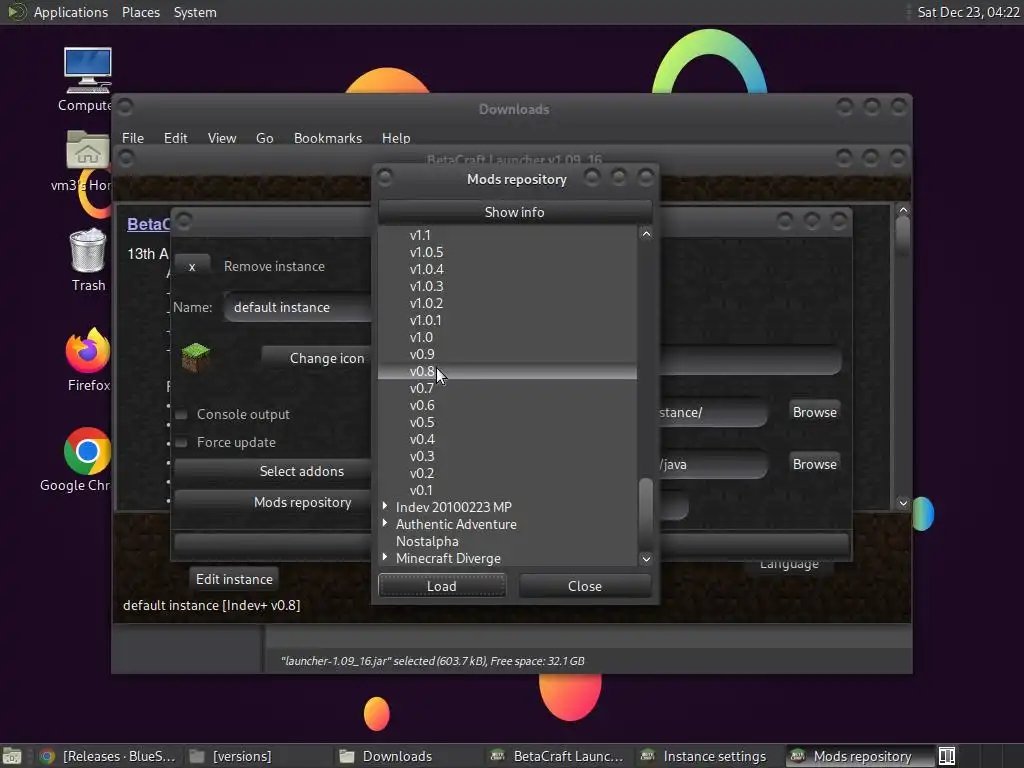
Task: Click the launcher changelog scroll down arrow
Action: click(x=903, y=502)
